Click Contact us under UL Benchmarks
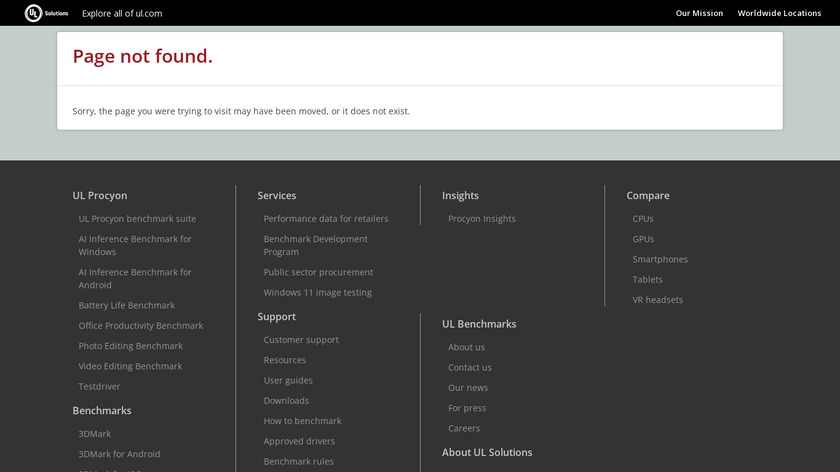Viewport: 840px width, 472px height. [x=469, y=368]
